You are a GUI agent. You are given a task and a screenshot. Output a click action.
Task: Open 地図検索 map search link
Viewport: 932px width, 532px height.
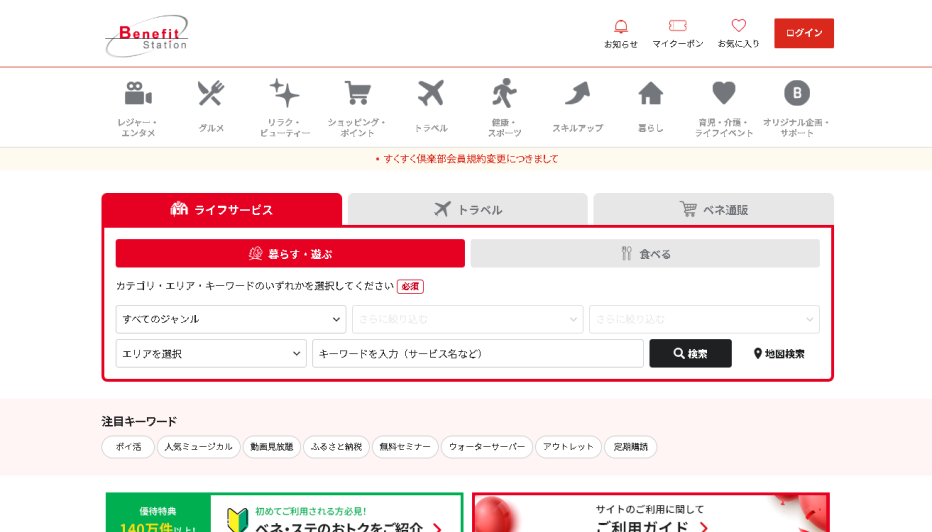[779, 353]
